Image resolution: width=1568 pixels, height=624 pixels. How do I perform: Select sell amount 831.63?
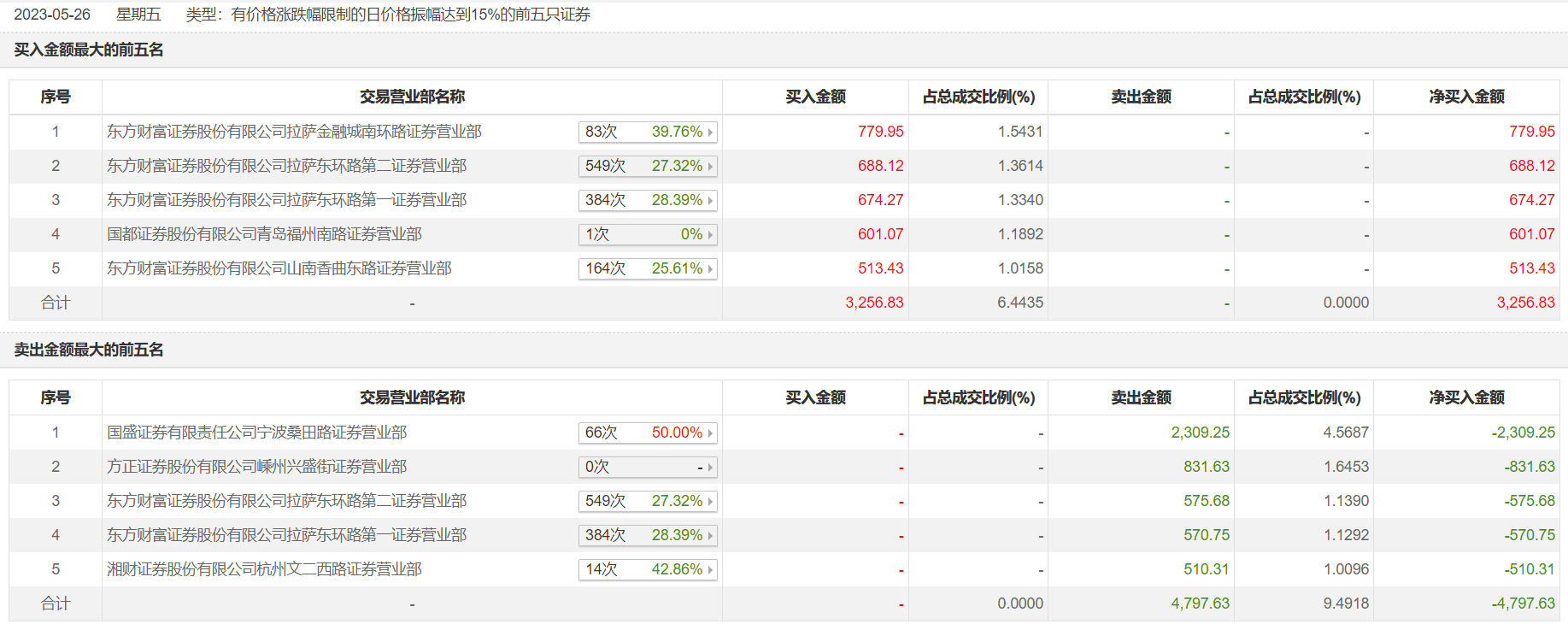point(1207,467)
